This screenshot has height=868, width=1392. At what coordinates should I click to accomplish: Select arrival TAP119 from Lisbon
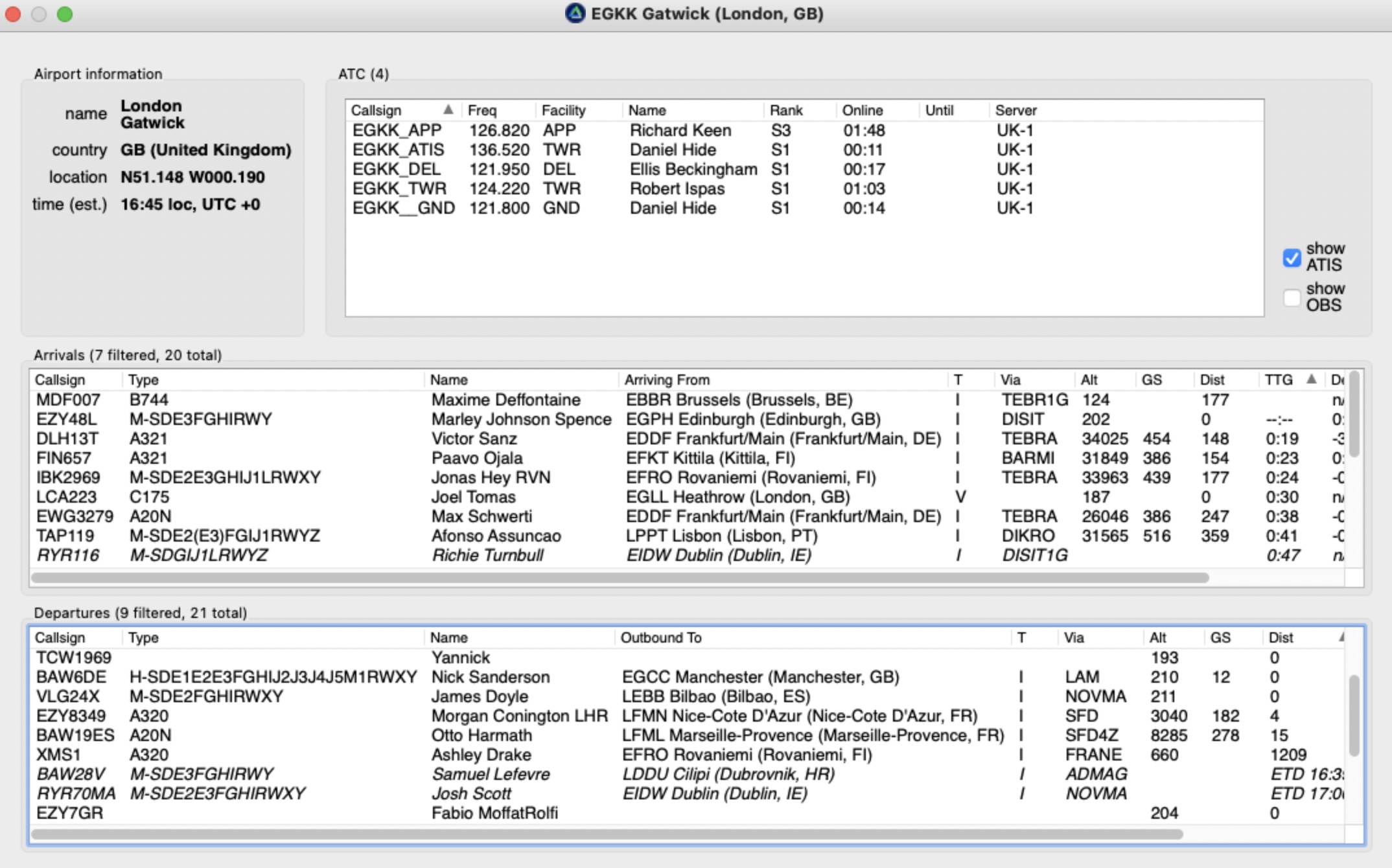click(x=65, y=536)
